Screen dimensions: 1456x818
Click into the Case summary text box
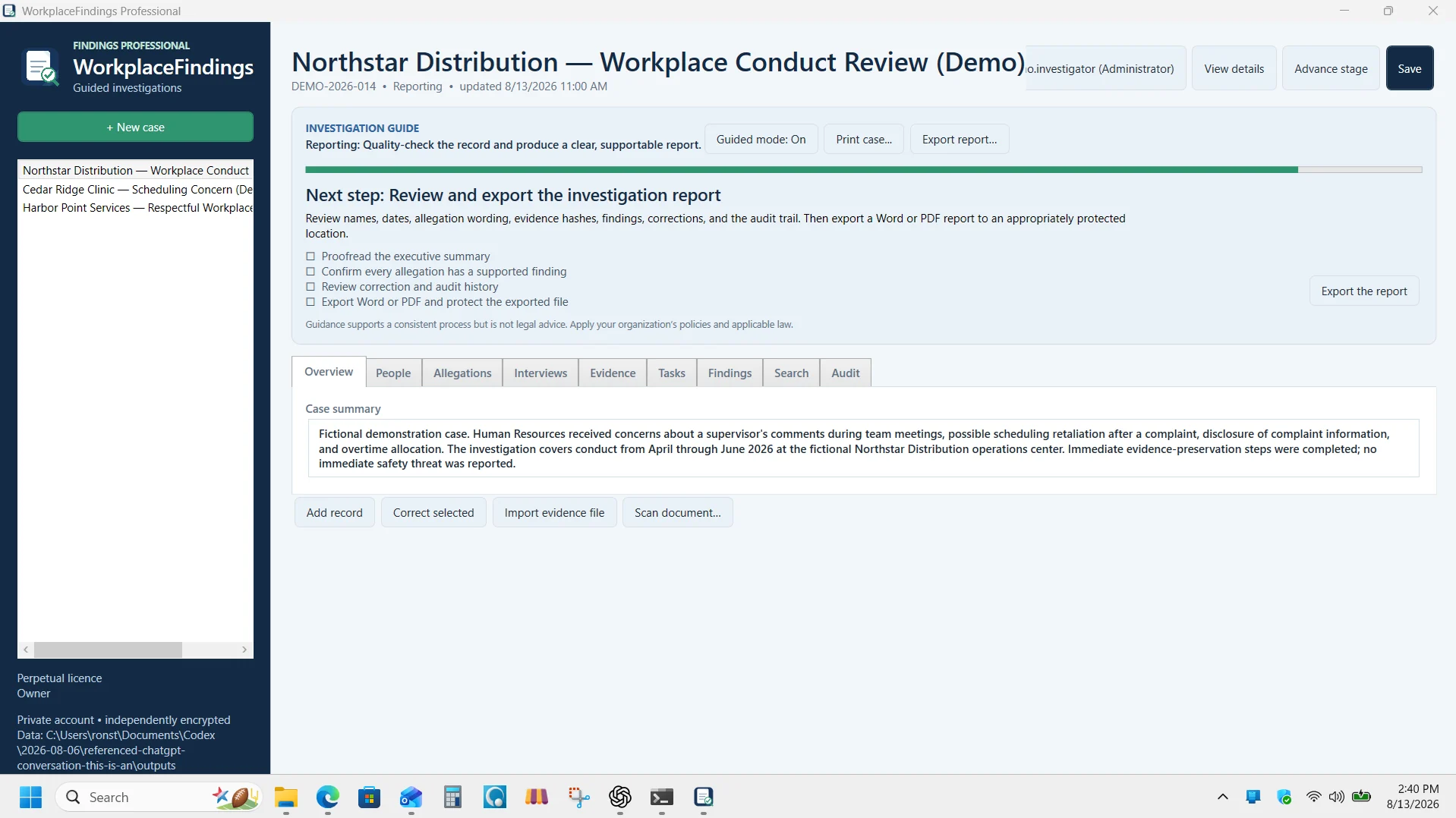pyautogui.click(x=863, y=448)
